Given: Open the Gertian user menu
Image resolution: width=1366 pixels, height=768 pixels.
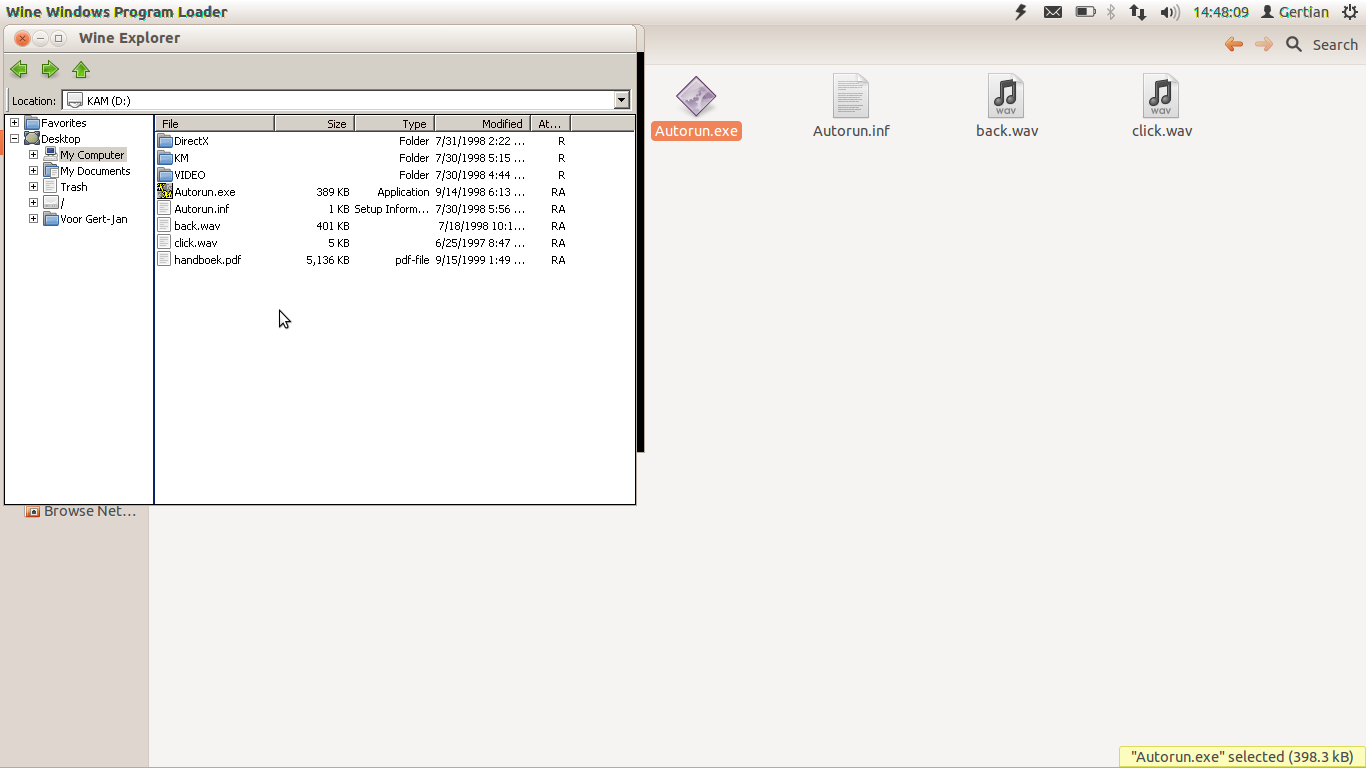Looking at the screenshot, I should [1295, 12].
